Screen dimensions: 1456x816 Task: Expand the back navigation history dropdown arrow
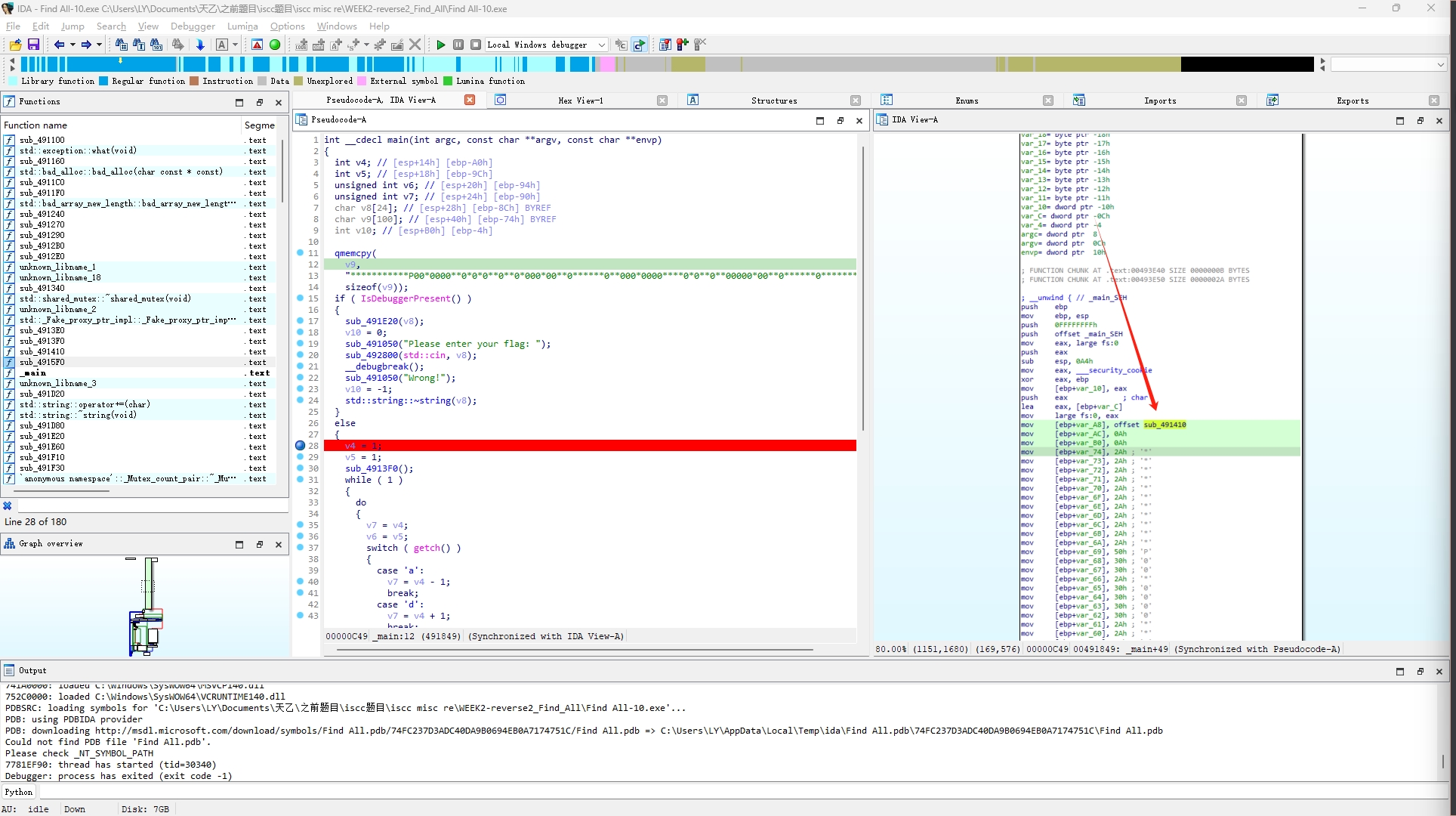[x=72, y=45]
